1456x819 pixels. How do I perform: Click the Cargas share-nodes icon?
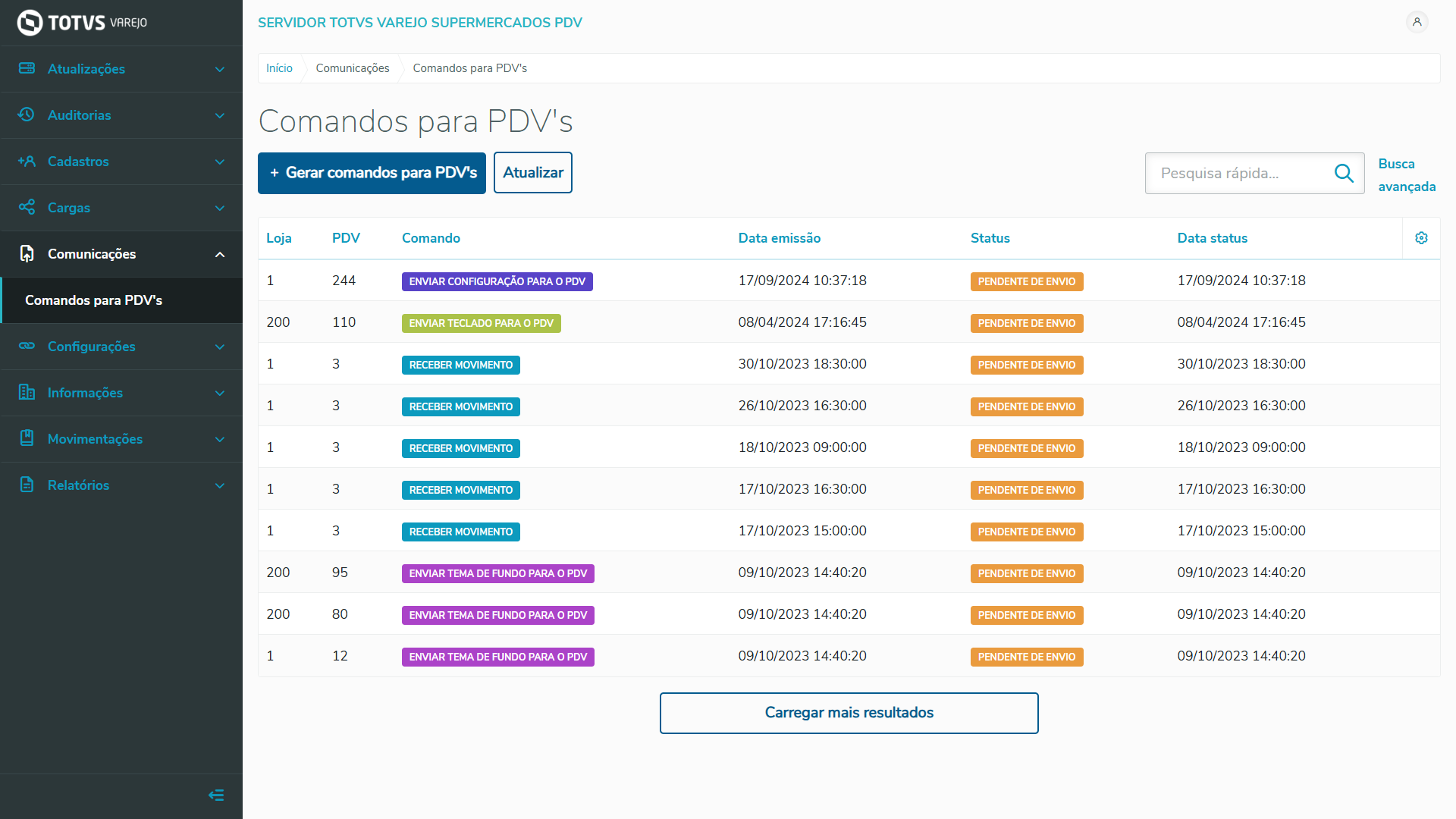click(x=27, y=207)
